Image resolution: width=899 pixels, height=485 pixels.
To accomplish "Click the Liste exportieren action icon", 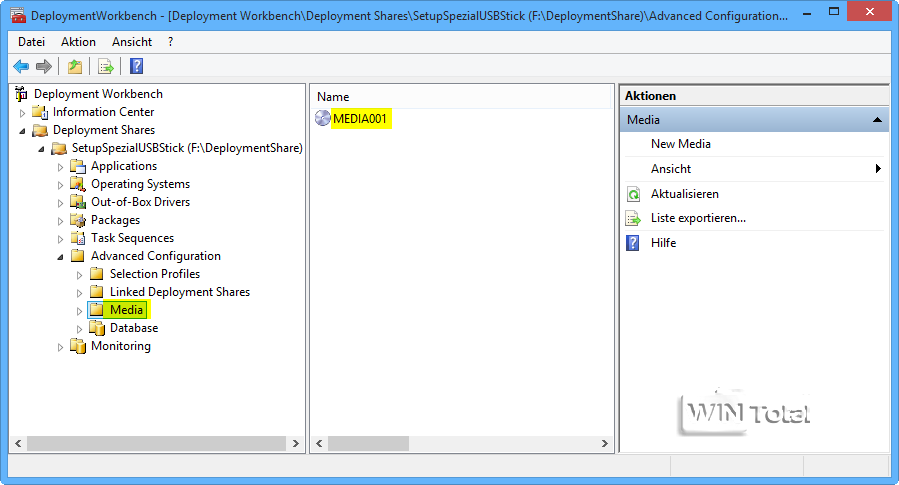I will 633,218.
